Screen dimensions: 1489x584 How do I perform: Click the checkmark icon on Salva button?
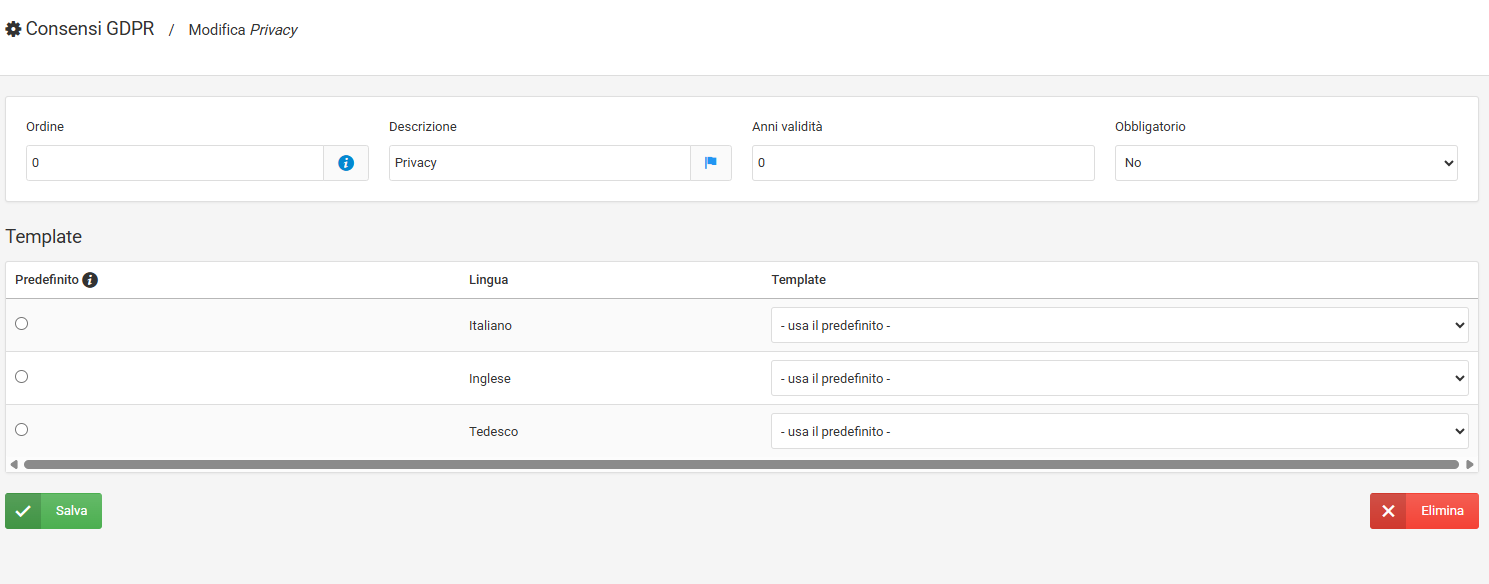pos(23,511)
